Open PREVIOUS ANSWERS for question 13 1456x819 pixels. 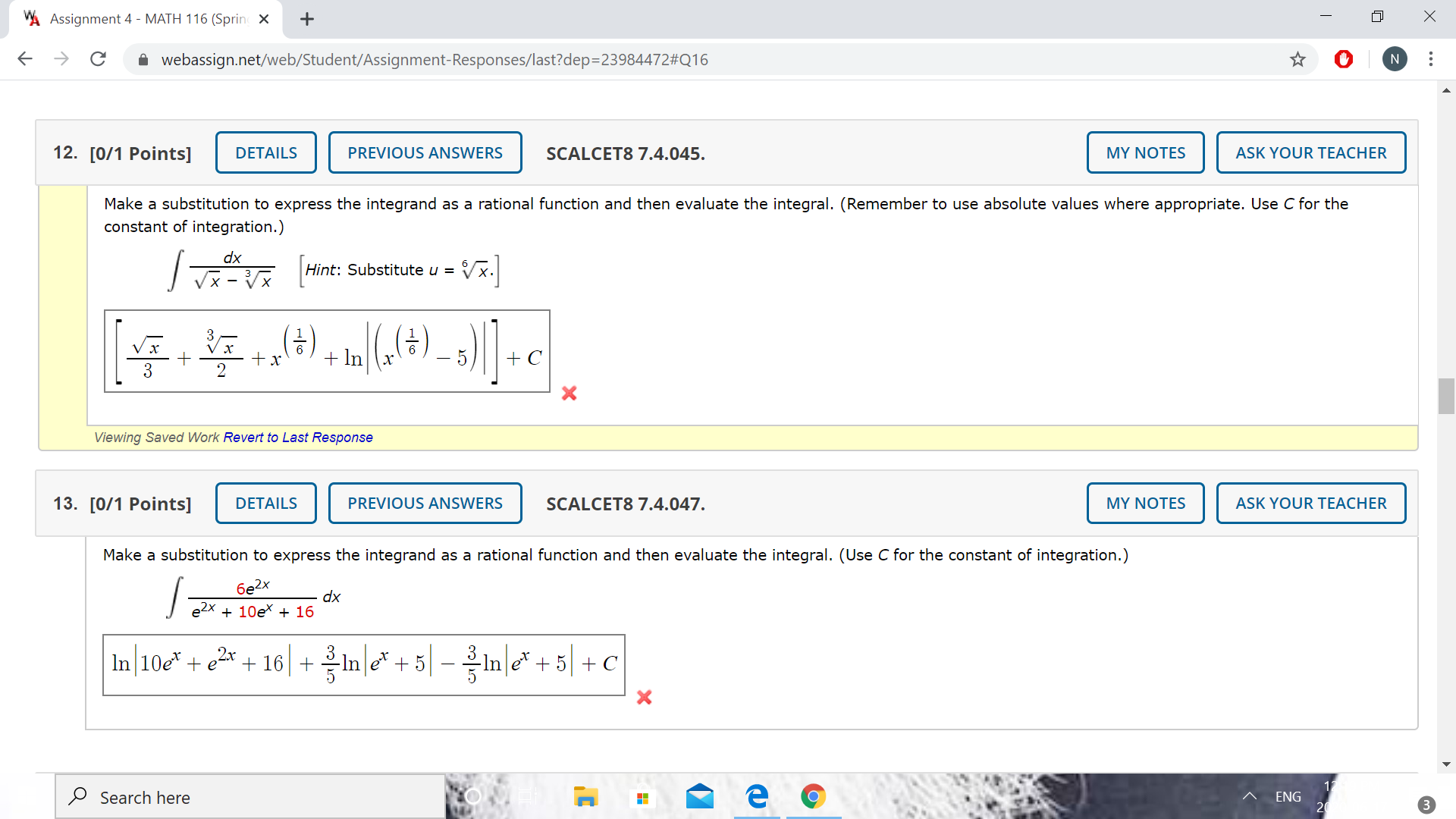click(x=425, y=503)
